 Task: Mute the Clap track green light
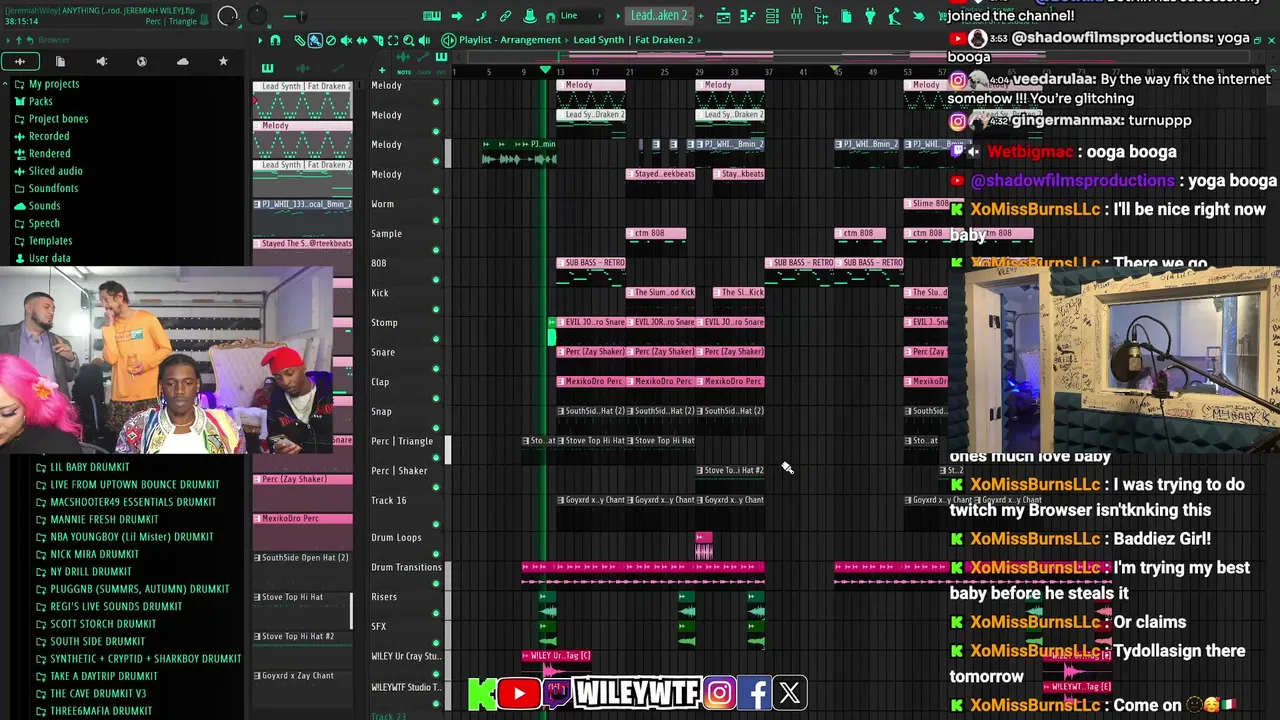pos(436,398)
